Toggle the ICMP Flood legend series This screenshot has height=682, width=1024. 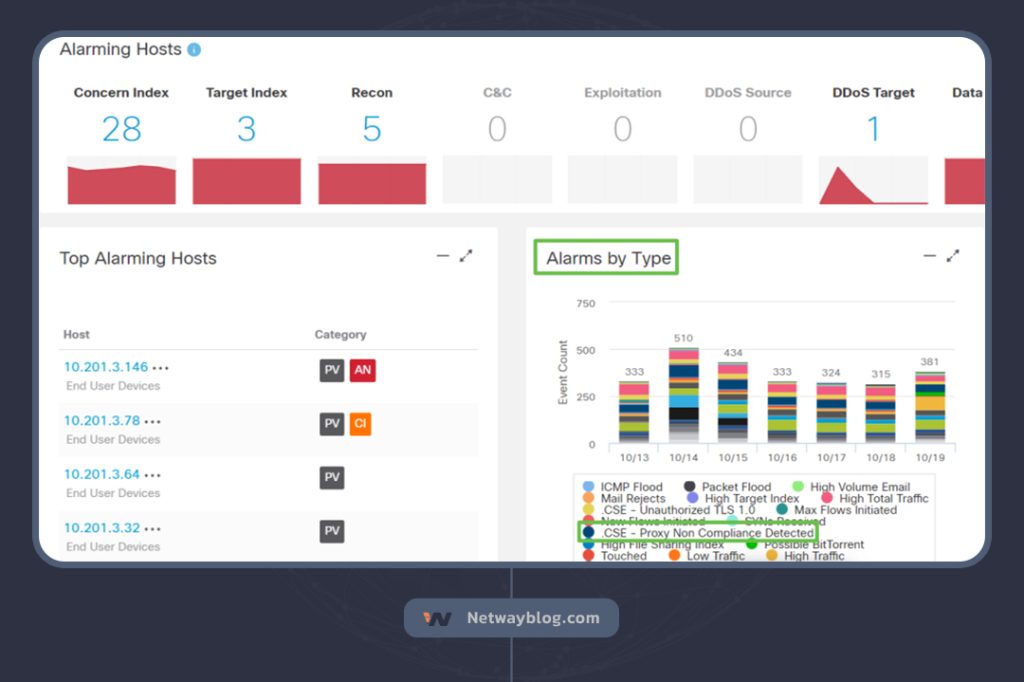point(630,487)
